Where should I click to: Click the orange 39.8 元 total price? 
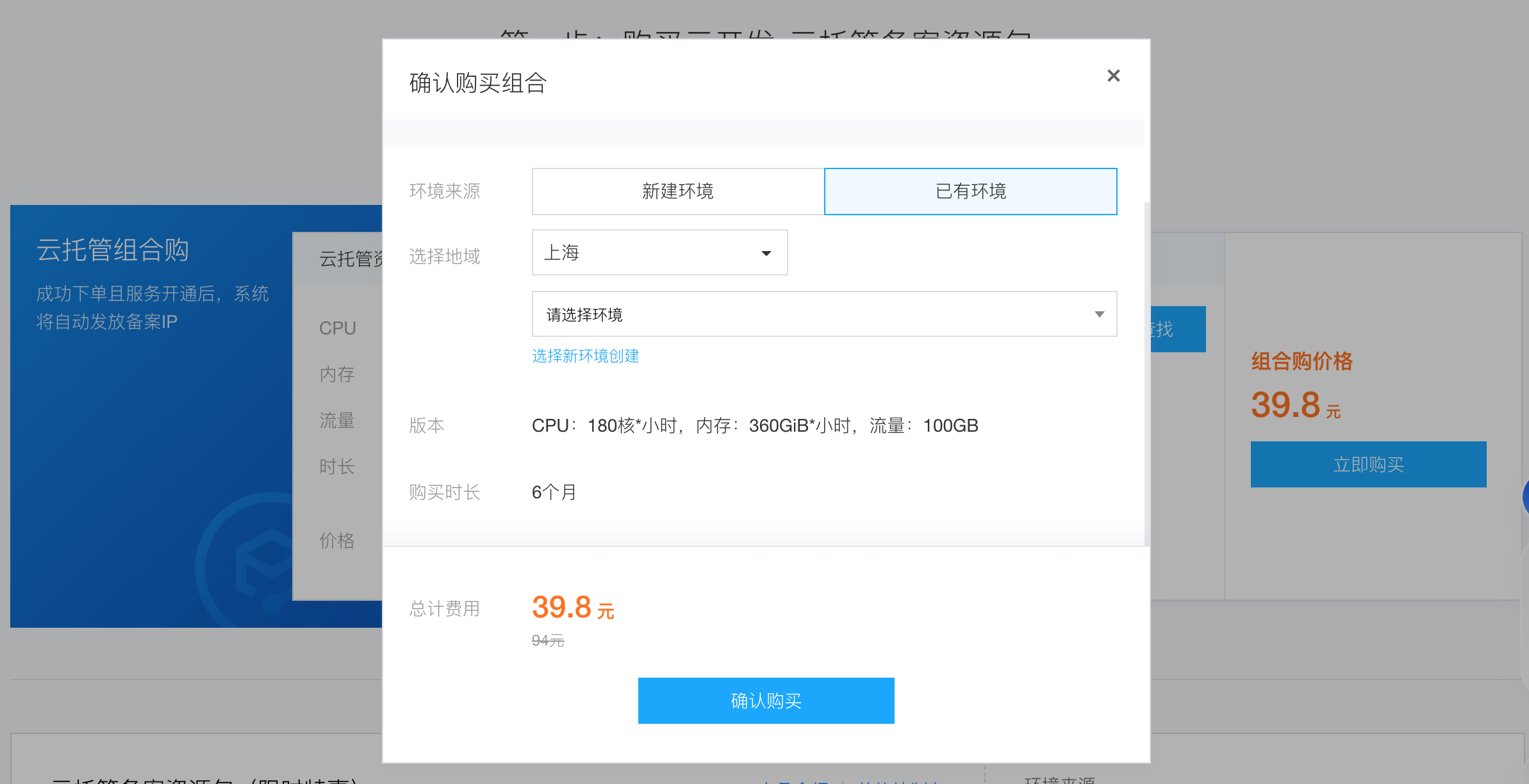coord(572,607)
